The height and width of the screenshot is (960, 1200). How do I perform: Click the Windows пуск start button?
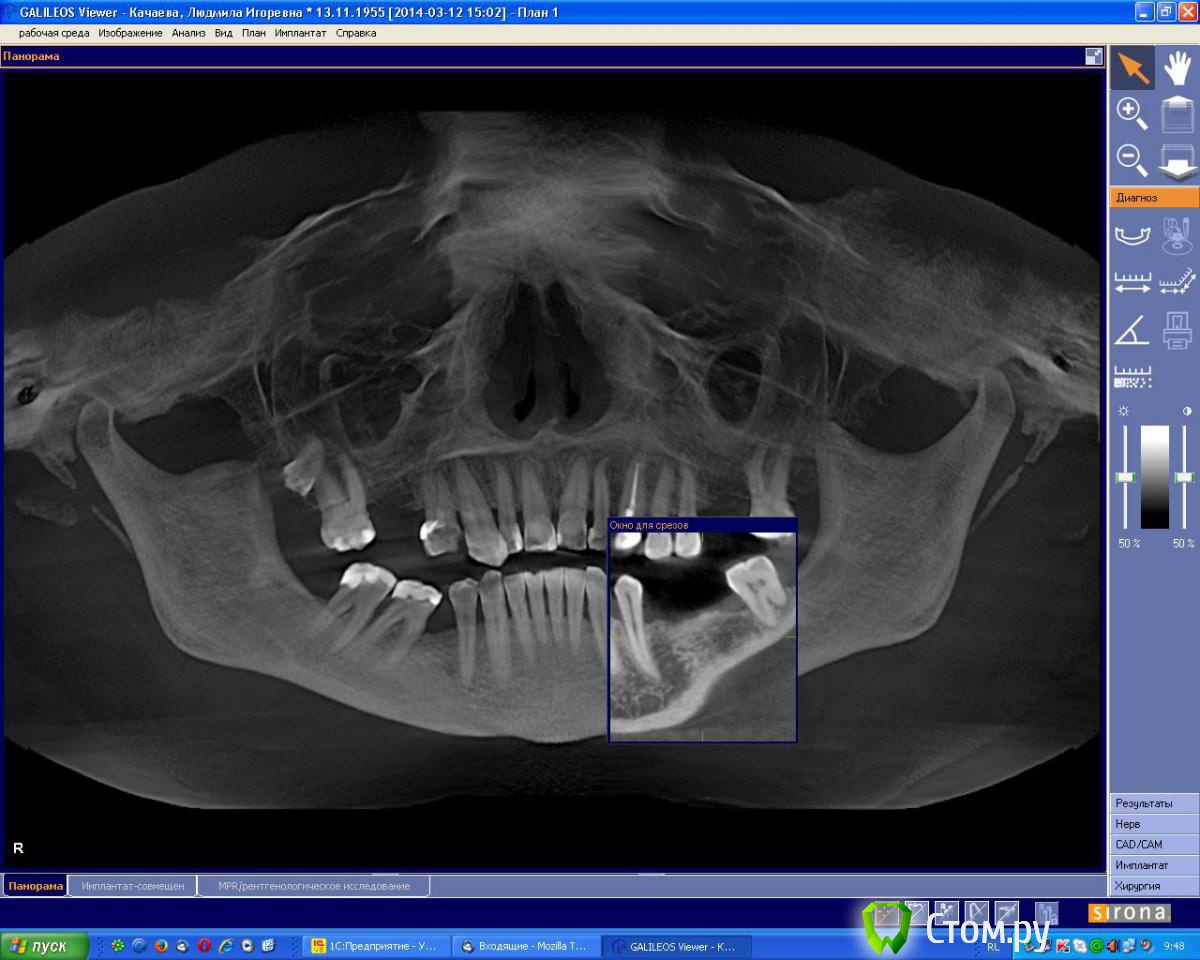pyautogui.click(x=45, y=946)
